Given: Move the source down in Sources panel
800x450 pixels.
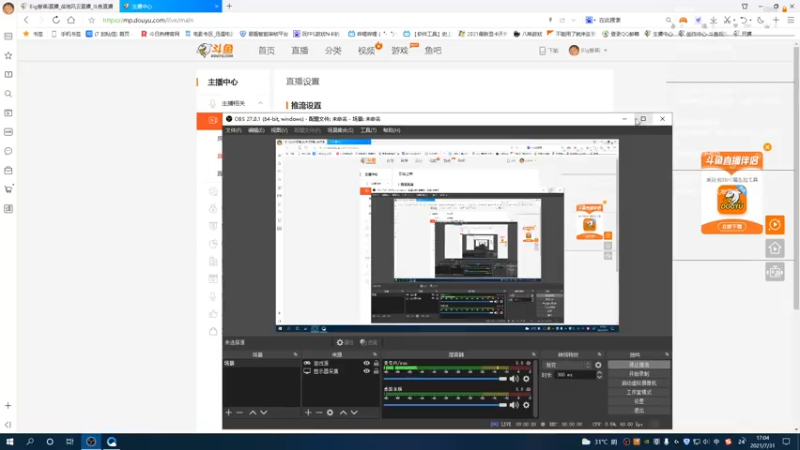Looking at the screenshot, I should (354, 412).
